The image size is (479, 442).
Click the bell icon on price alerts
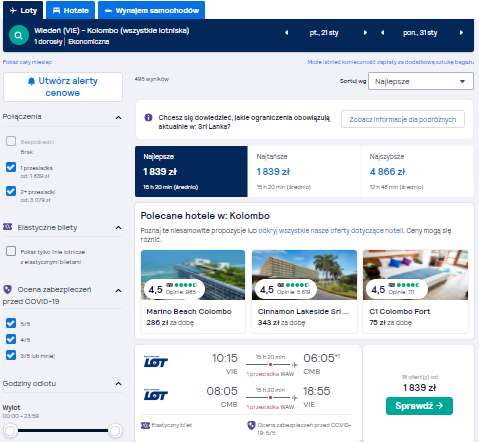point(31,81)
